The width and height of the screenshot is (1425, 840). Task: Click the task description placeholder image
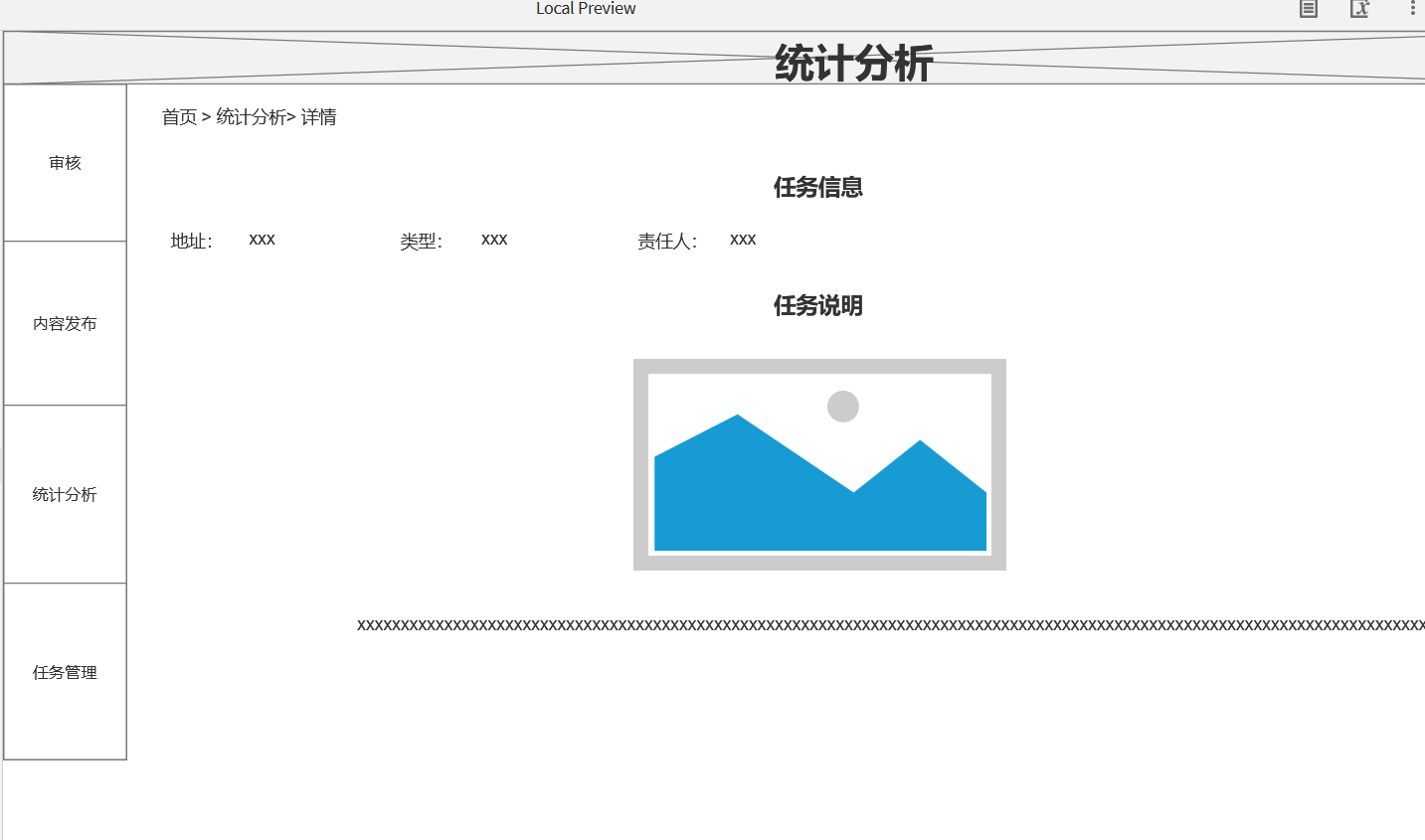(x=819, y=464)
